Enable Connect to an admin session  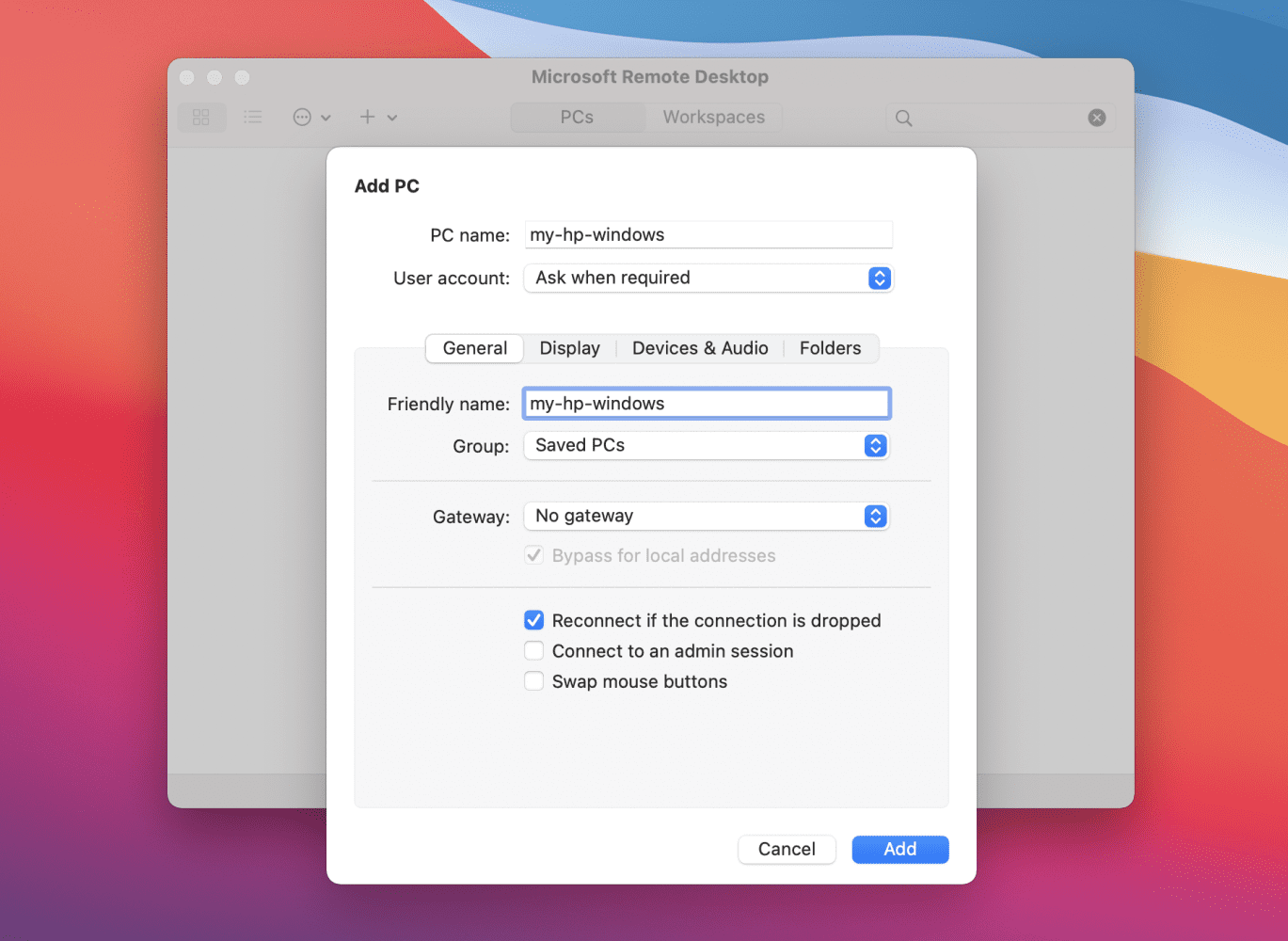point(534,650)
